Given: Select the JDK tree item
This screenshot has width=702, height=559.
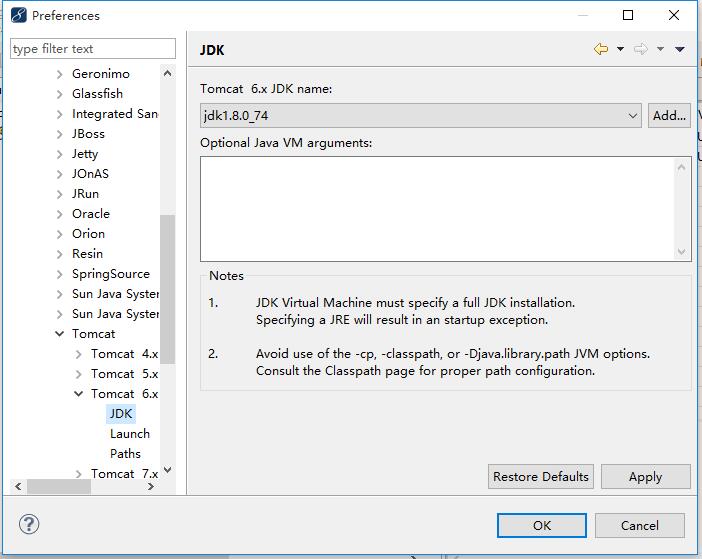Looking at the screenshot, I should coord(121,414).
